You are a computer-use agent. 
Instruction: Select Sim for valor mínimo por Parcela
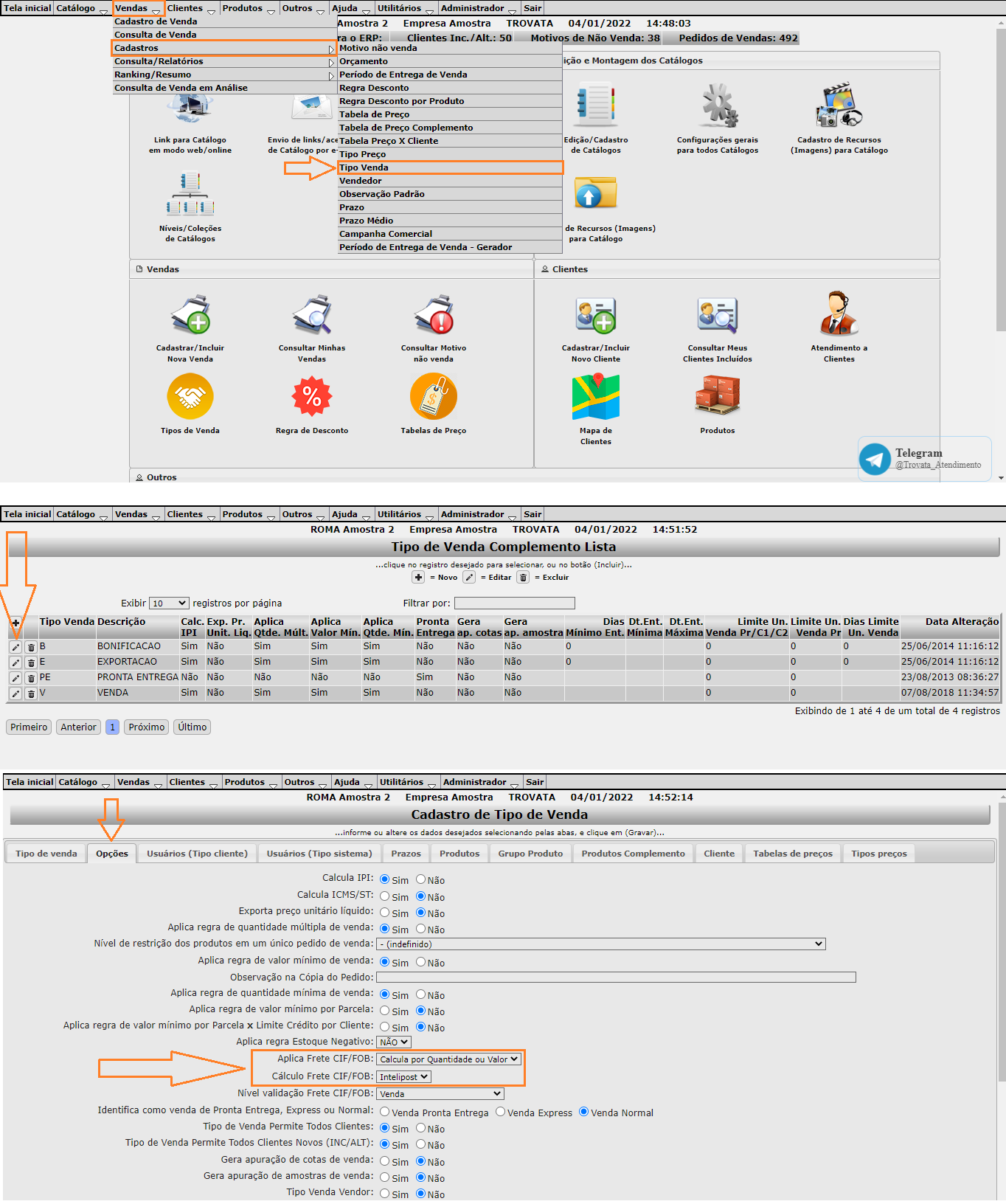[x=385, y=1011]
